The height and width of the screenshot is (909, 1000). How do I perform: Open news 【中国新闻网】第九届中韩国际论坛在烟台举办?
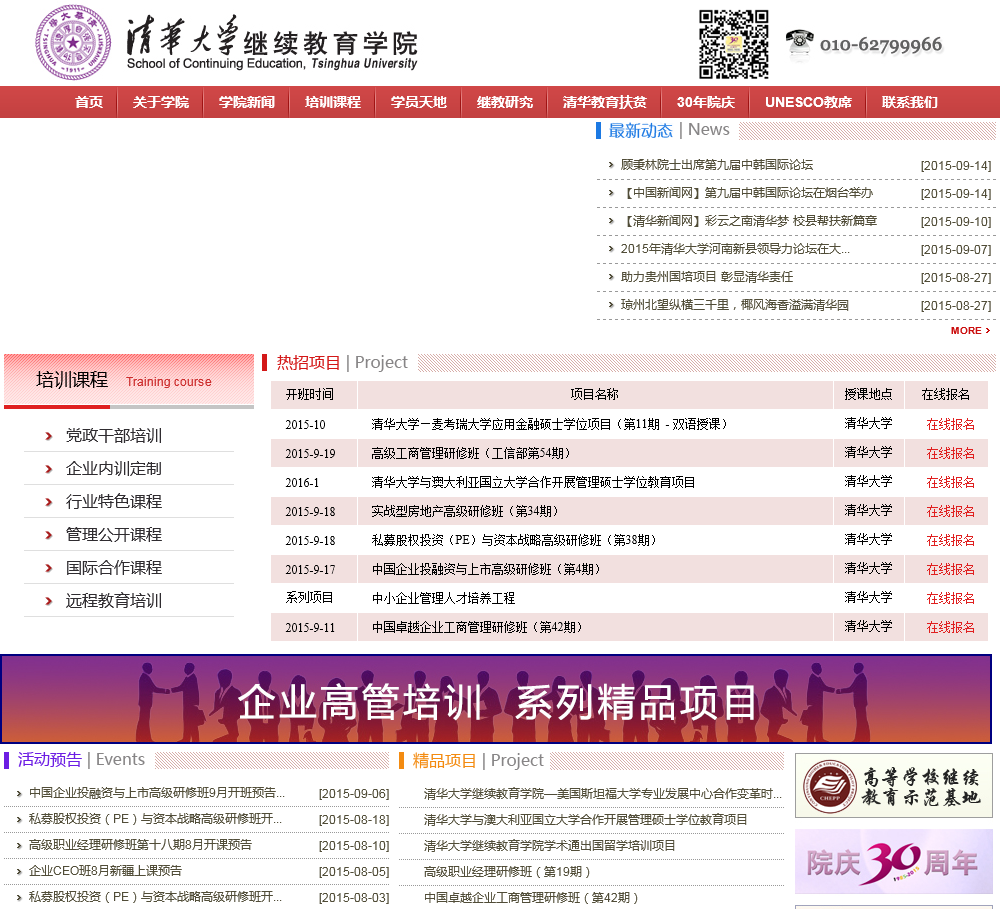[746, 193]
